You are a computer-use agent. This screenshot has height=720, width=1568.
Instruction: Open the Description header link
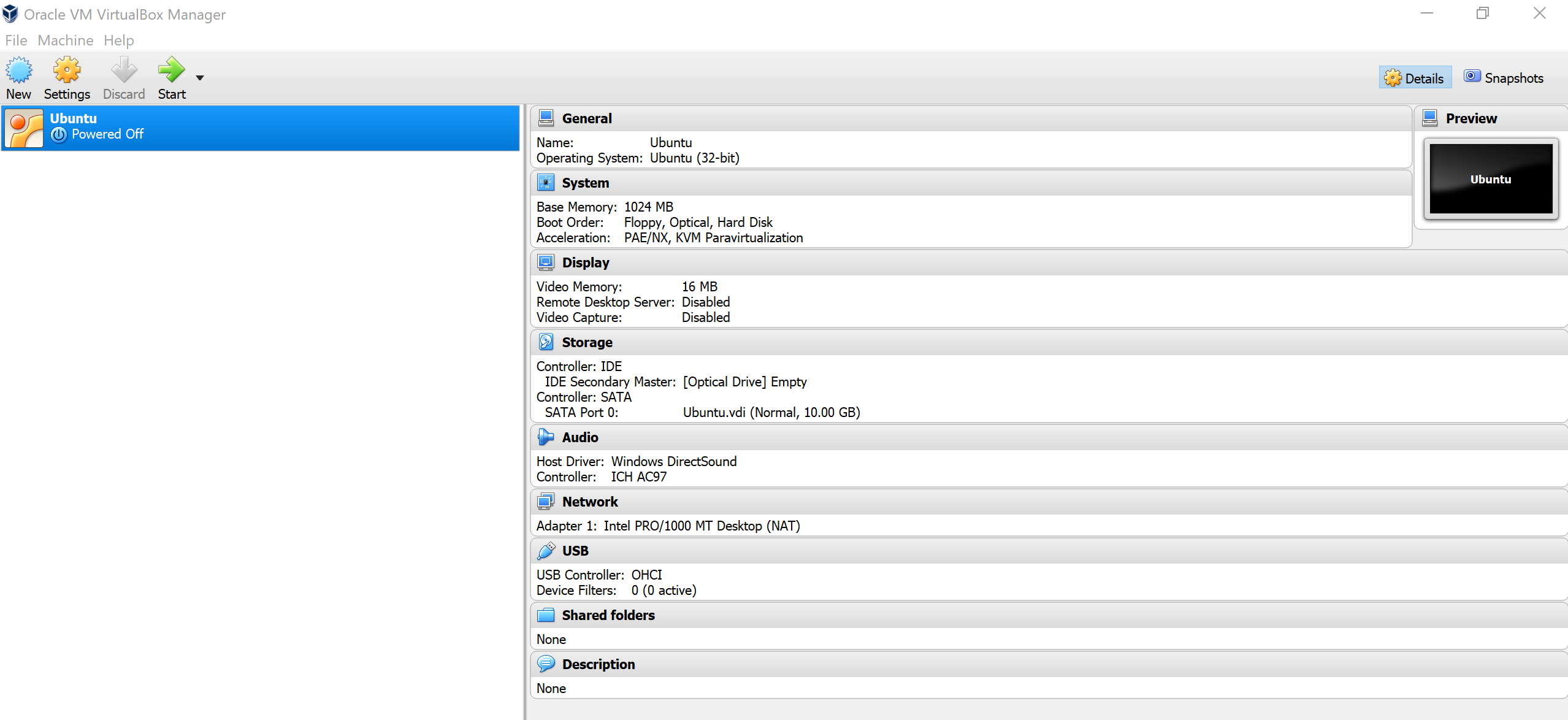point(599,664)
